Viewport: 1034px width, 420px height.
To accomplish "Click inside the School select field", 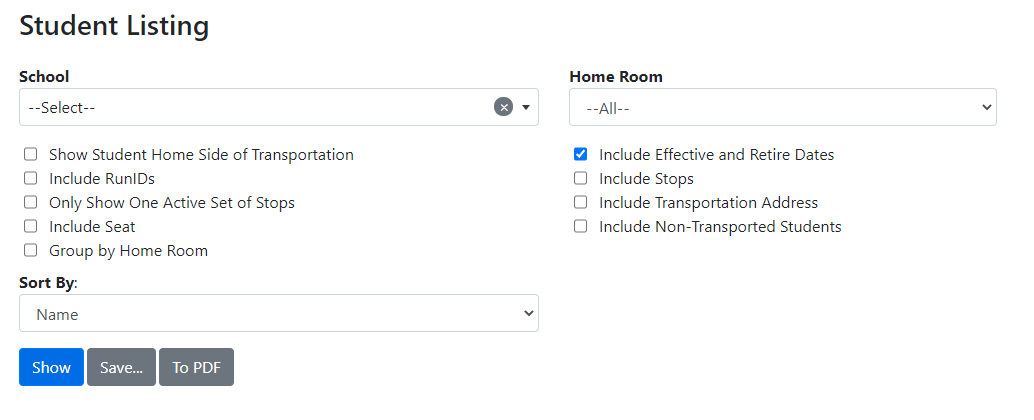I will point(250,107).
